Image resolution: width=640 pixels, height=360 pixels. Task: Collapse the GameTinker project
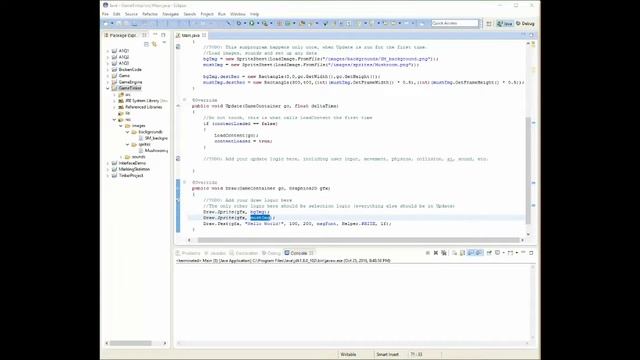coord(108,88)
